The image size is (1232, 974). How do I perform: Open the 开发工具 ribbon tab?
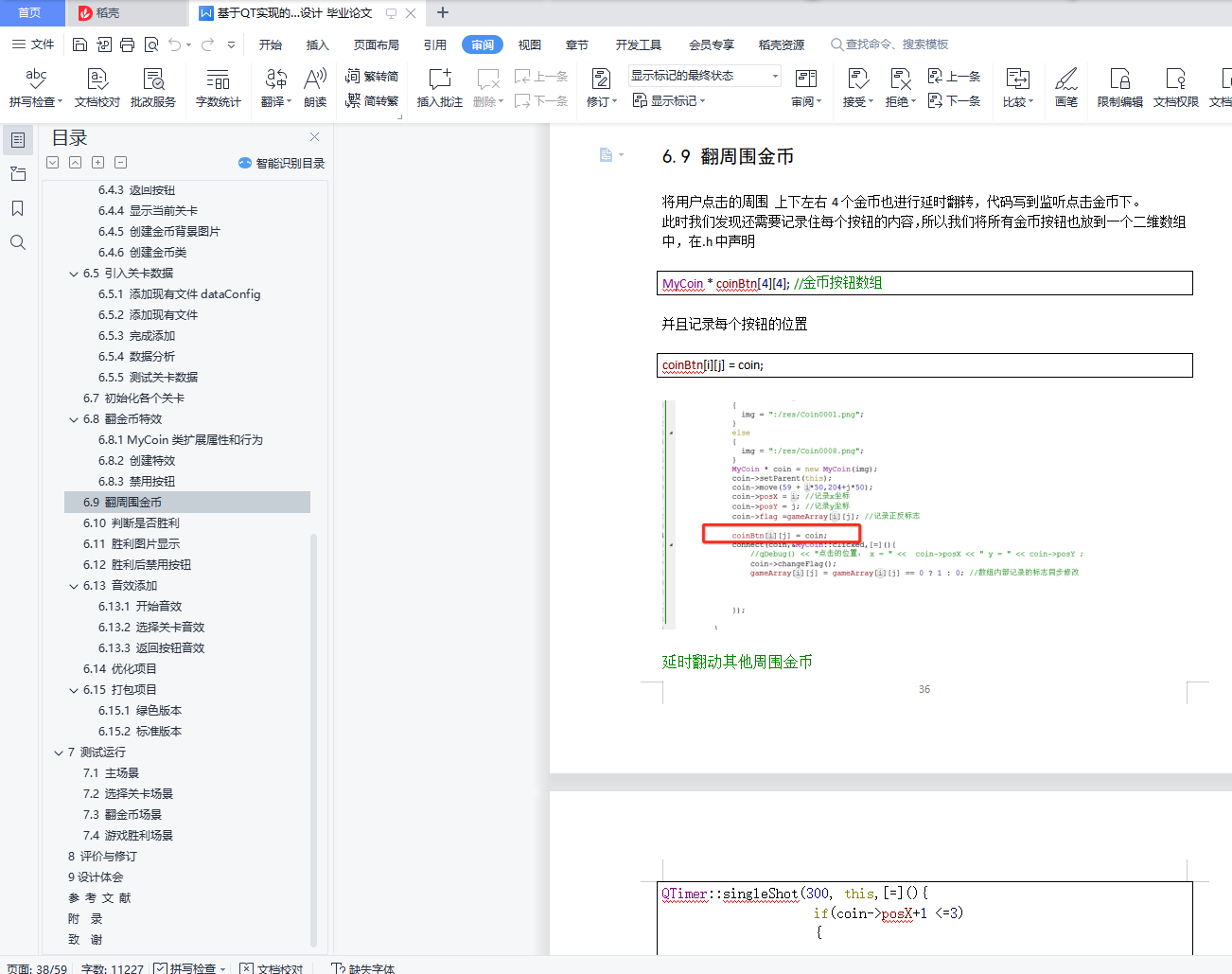pos(639,44)
